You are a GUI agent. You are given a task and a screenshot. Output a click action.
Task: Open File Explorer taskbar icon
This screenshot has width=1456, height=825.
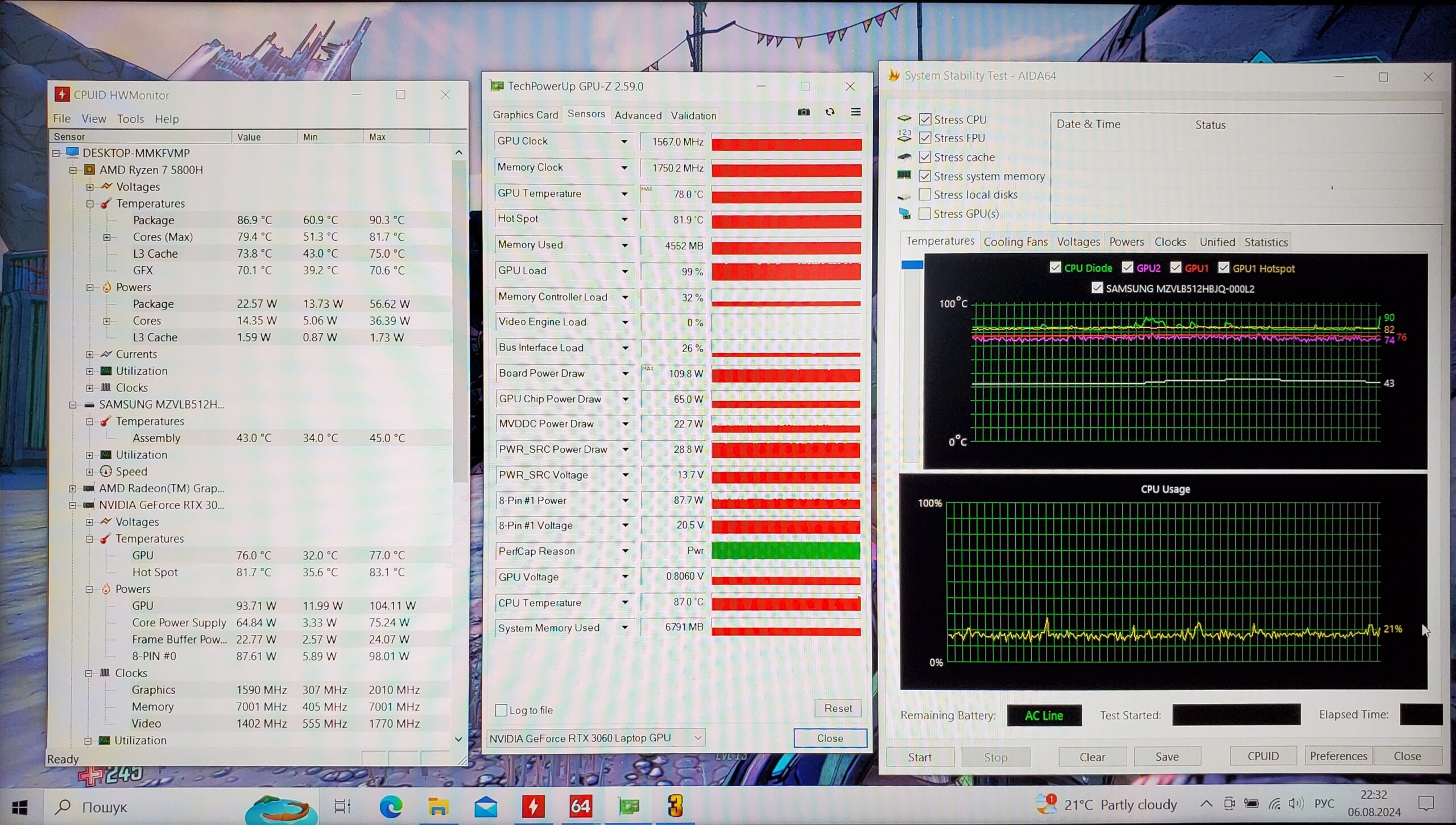pyautogui.click(x=438, y=806)
